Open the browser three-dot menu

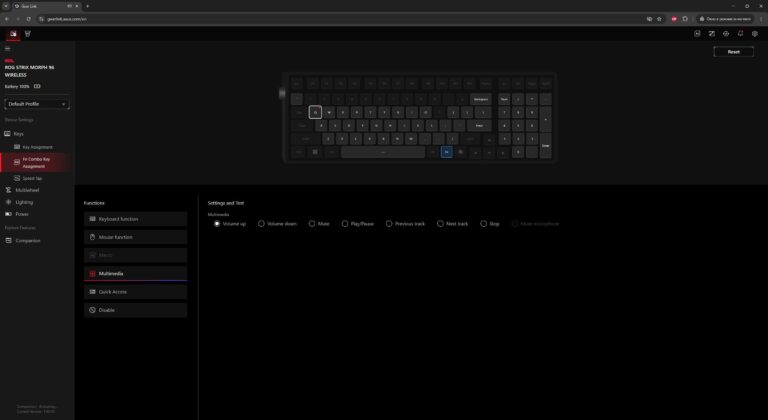point(762,19)
